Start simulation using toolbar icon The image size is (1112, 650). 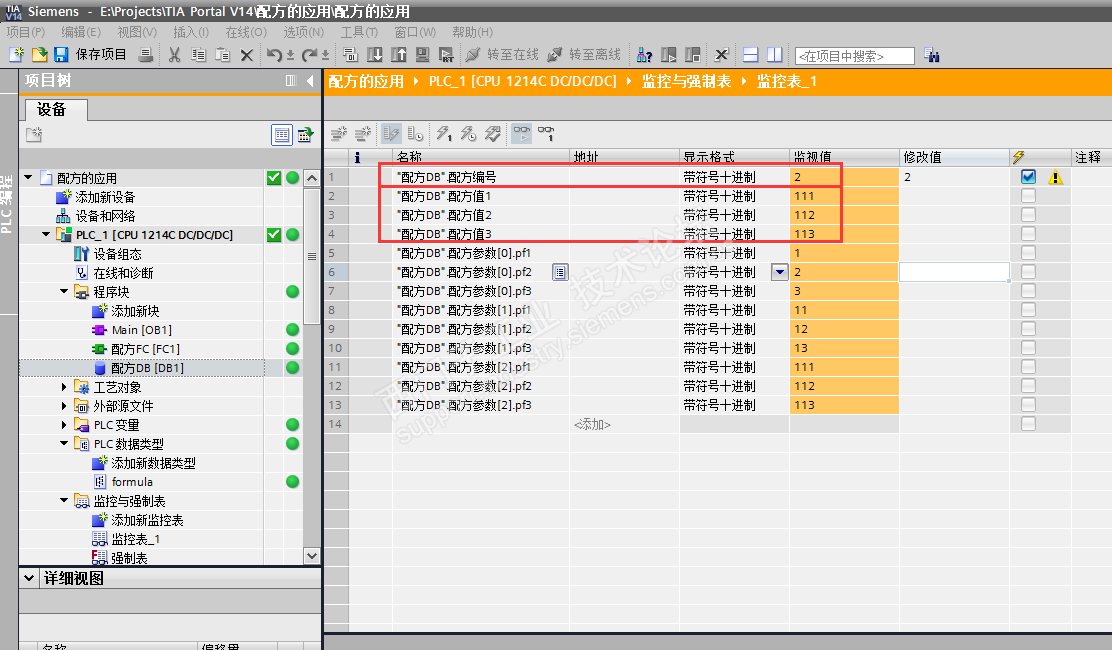tap(423, 55)
